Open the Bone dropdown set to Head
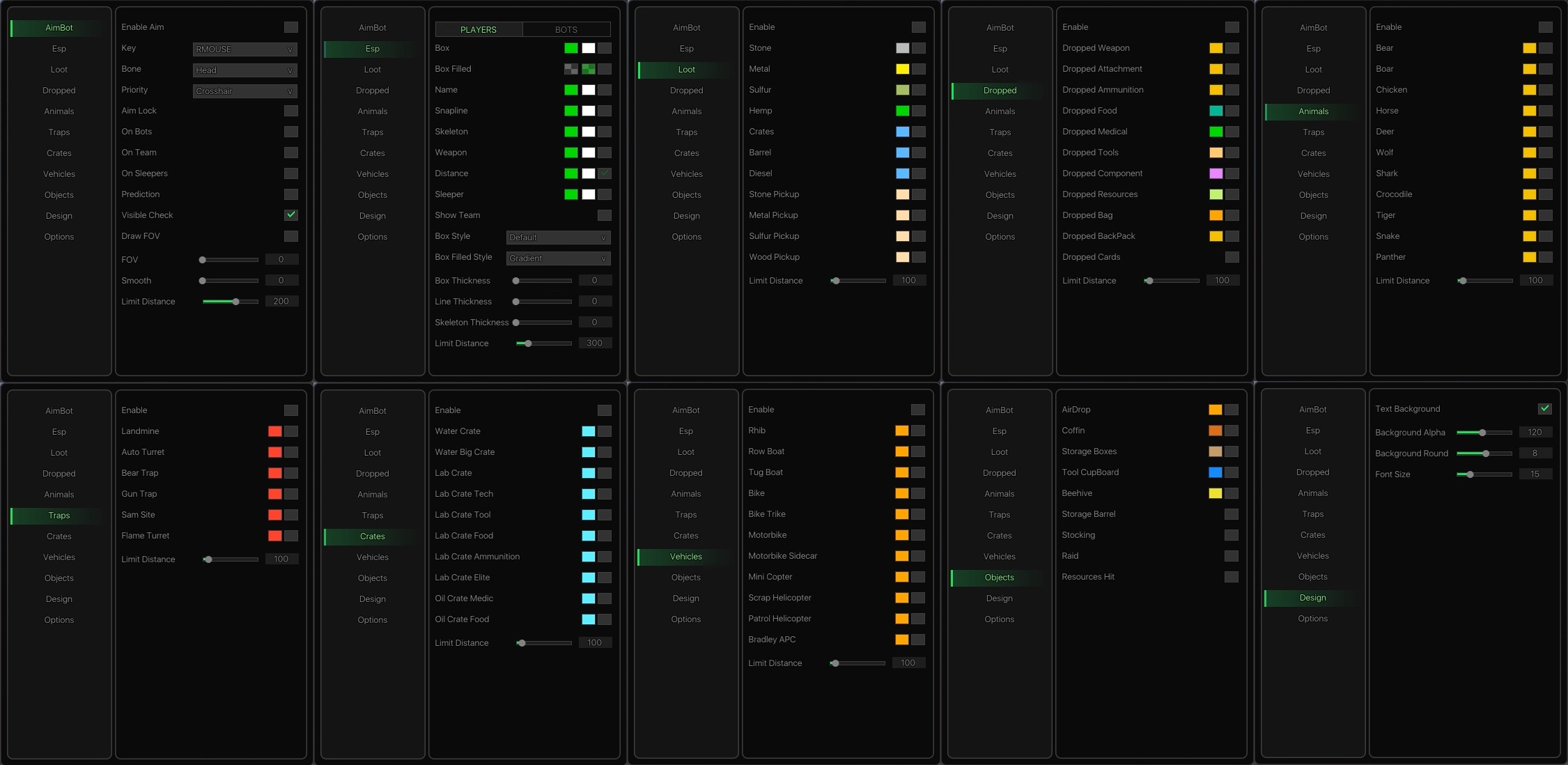1568x765 pixels. pos(245,70)
